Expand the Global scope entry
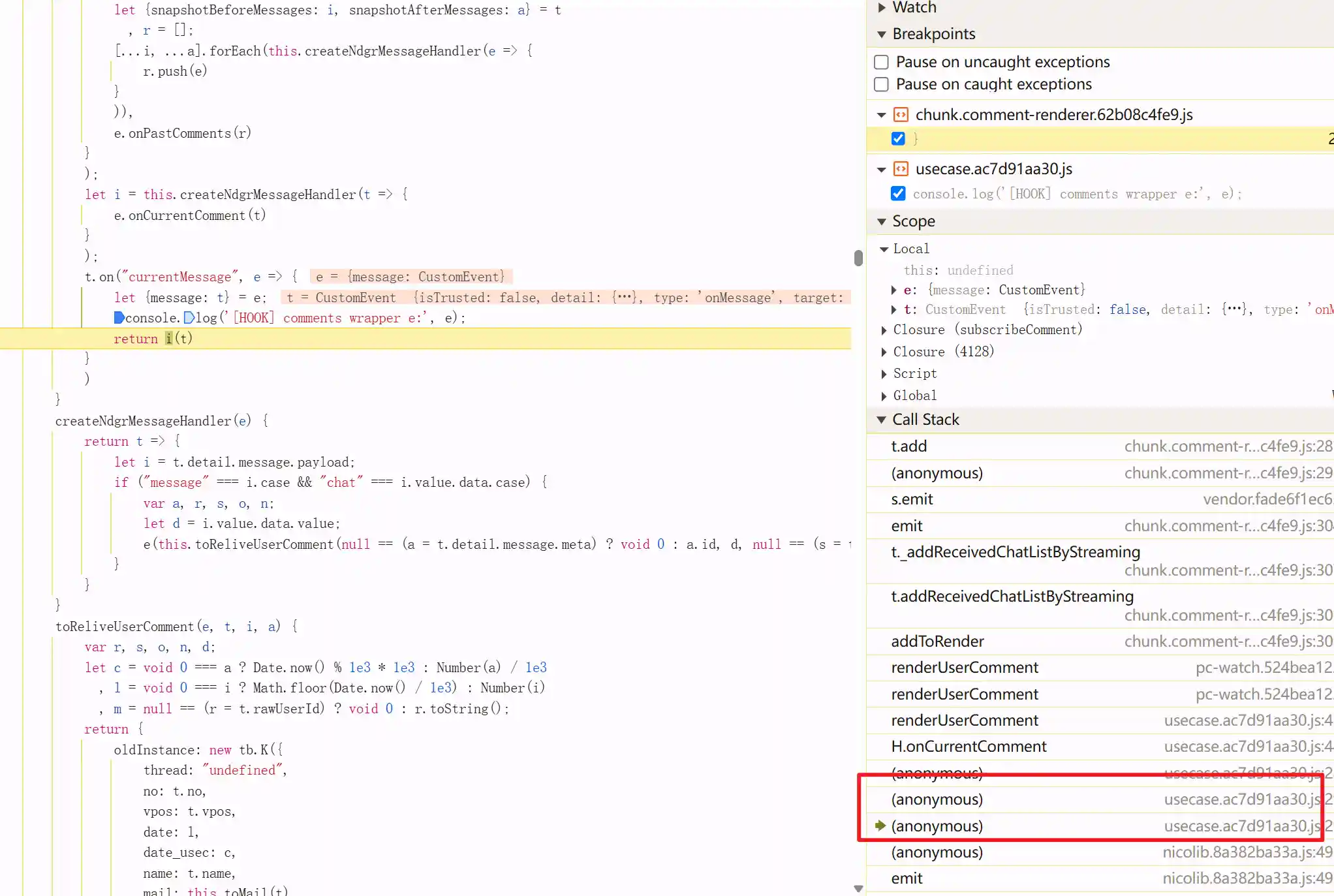Viewport: 1334px width, 896px height. (x=884, y=396)
